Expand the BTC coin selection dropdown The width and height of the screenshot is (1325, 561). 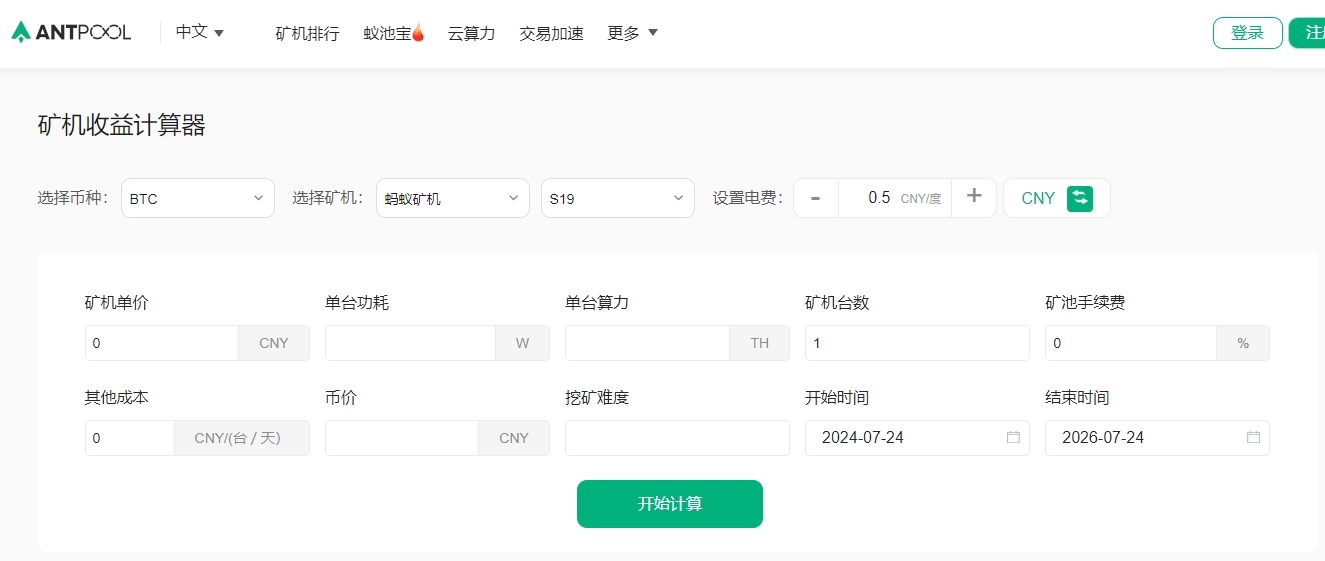click(x=197, y=198)
